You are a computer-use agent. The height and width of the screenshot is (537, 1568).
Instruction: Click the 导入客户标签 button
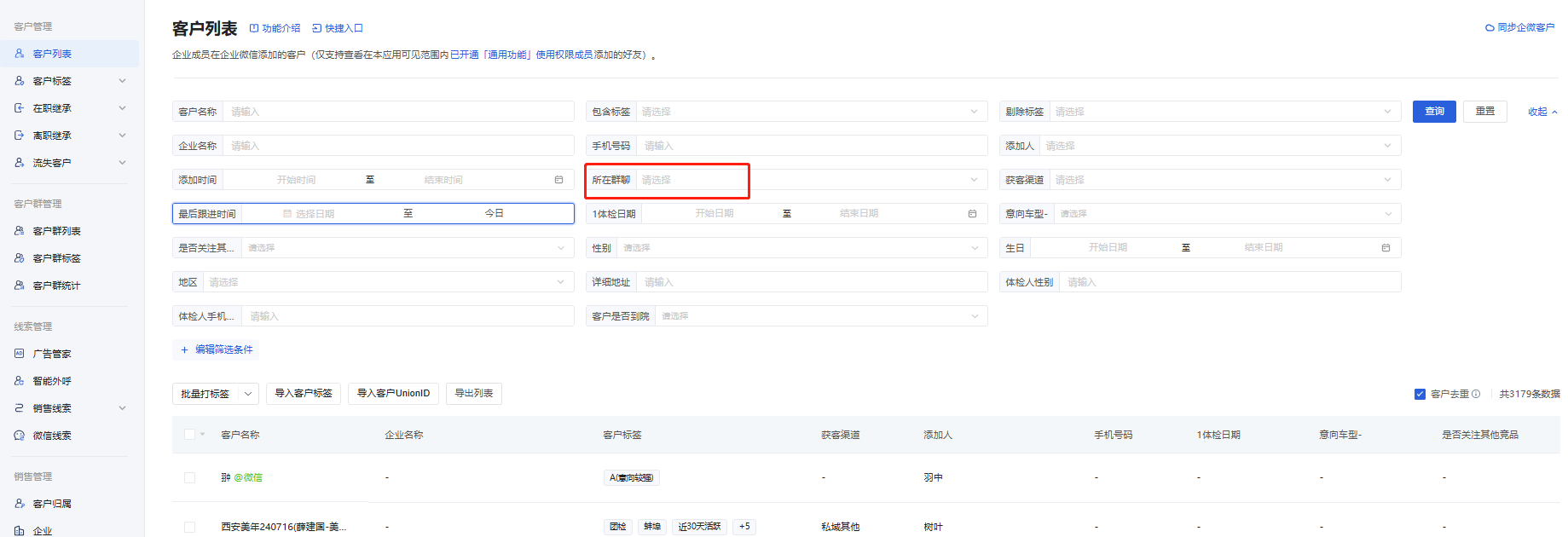pyautogui.click(x=304, y=394)
